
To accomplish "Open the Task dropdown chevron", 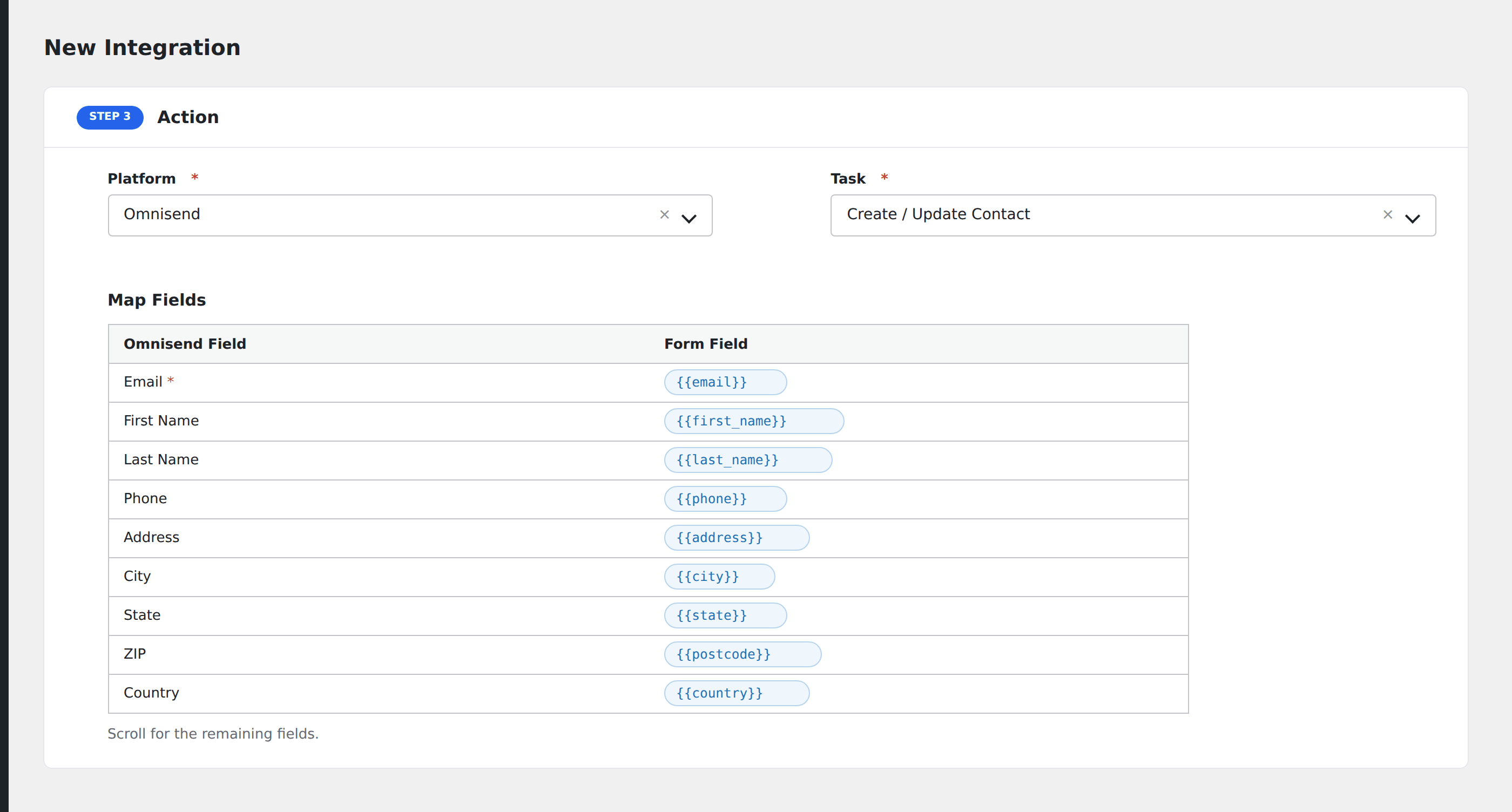I will pos(1412,218).
